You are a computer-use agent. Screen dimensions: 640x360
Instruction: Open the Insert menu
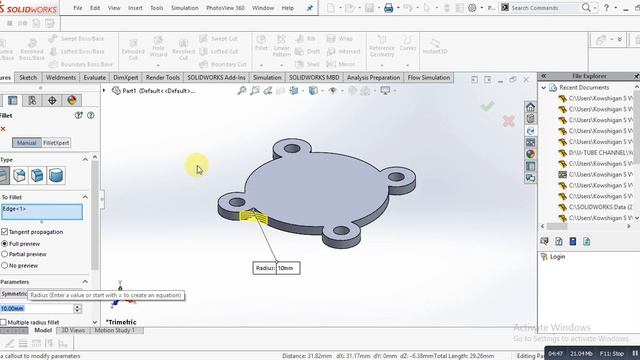click(135, 8)
